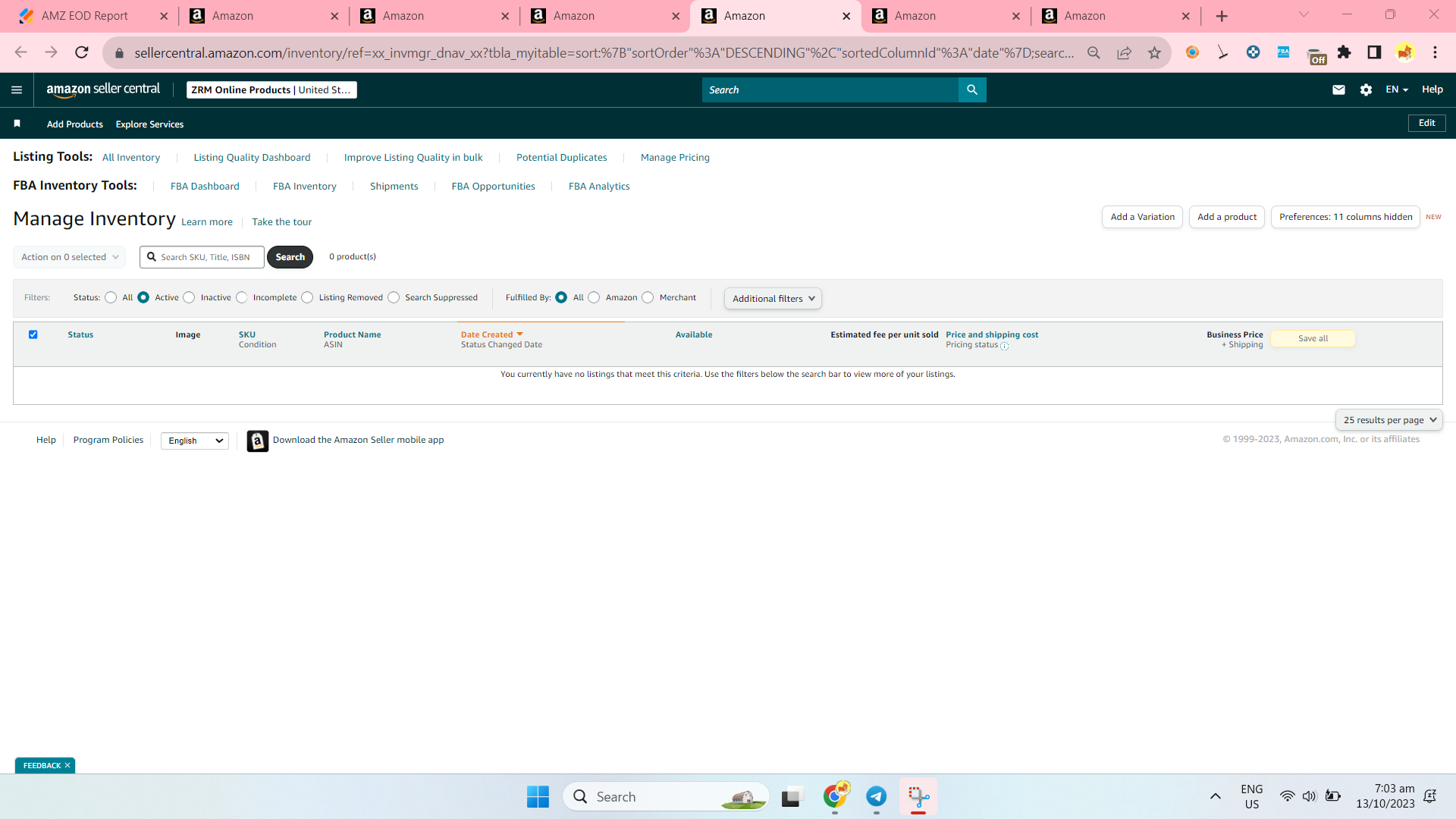
Task: Select Fulfilled By Amazon radio button
Action: tap(594, 297)
